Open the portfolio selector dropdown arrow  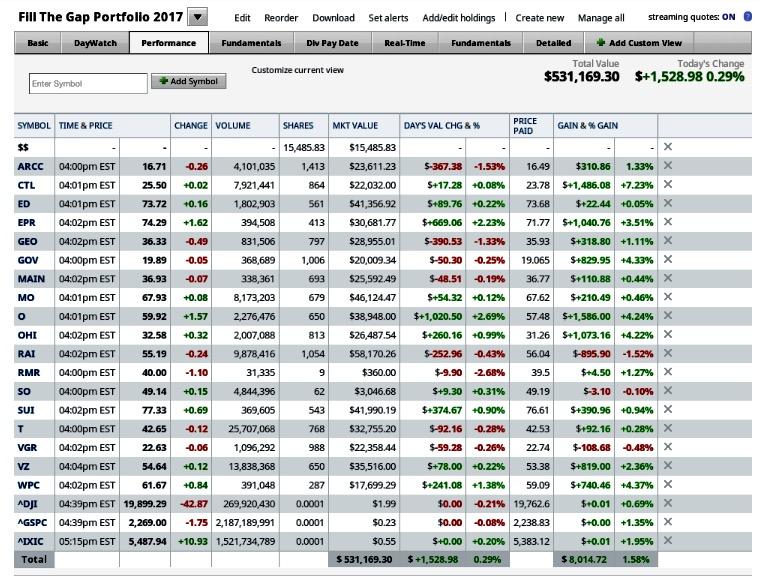click(197, 17)
